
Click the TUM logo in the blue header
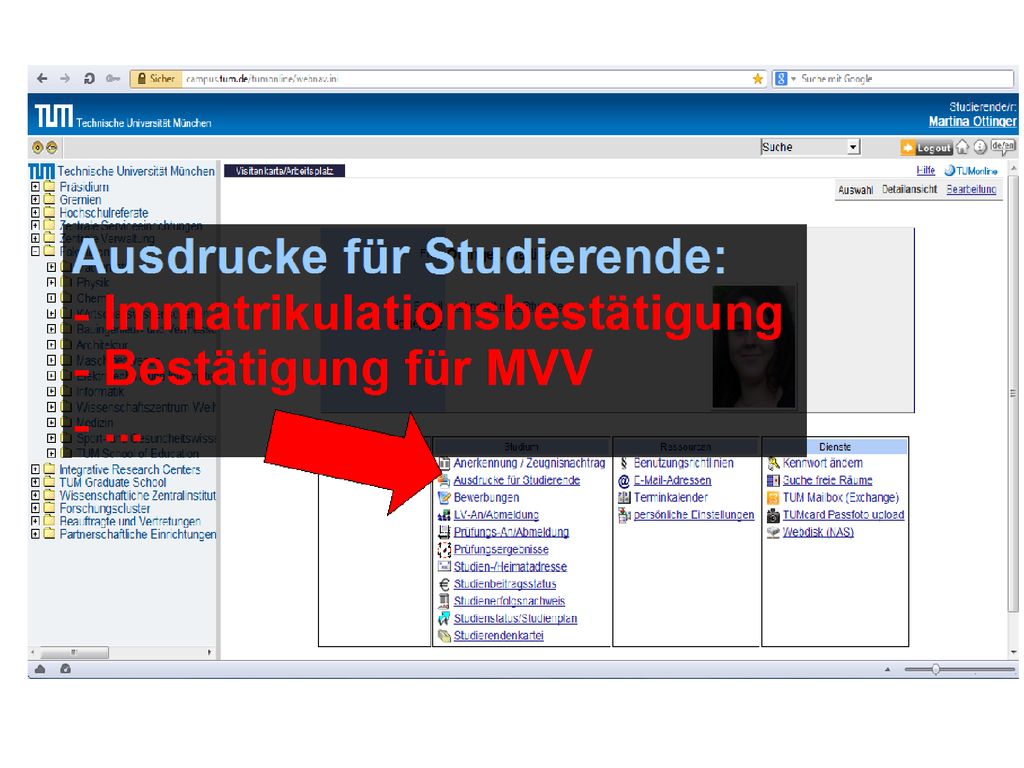point(54,116)
